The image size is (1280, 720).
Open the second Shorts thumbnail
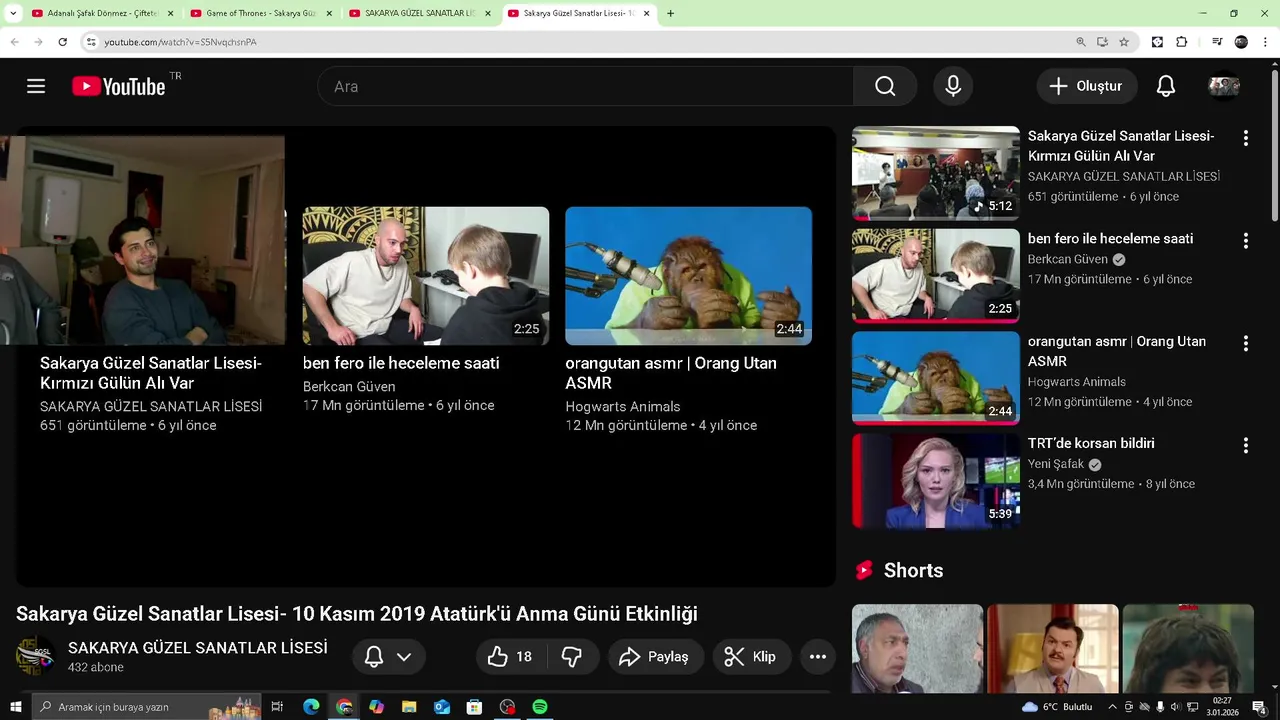[x=1052, y=648]
